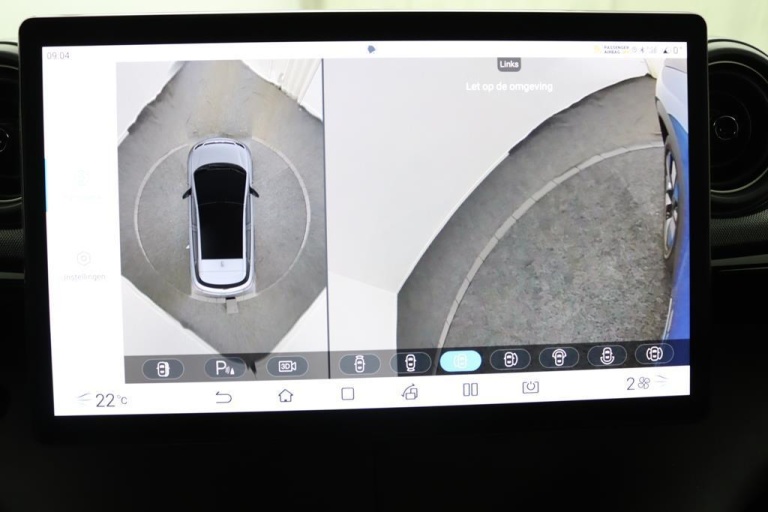This screenshot has height=512, width=768.
Task: Select the right side camera view icon
Action: [510, 359]
